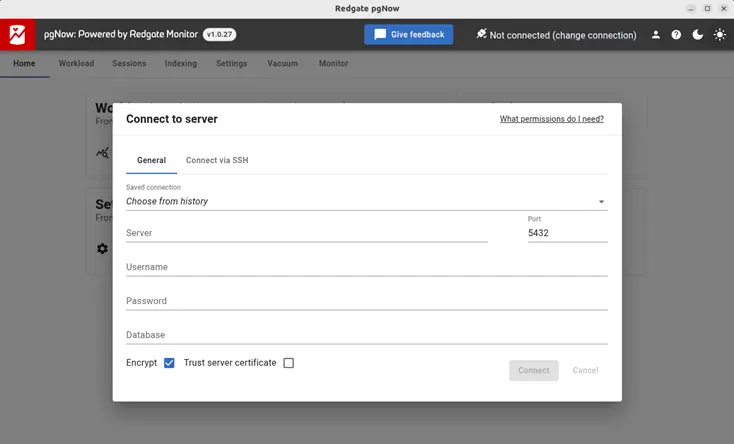Open the Indexing tab
Image resolution: width=734 pixels, height=444 pixels.
[x=180, y=63]
